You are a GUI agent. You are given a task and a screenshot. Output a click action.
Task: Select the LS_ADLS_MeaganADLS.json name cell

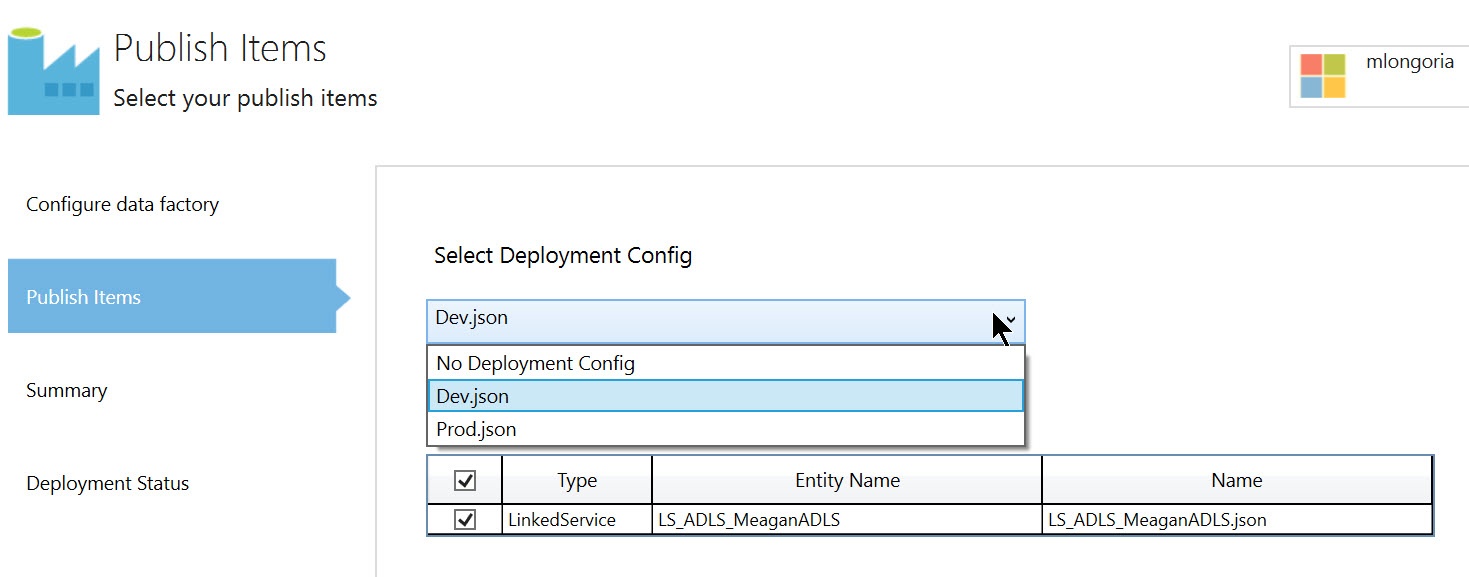1237,520
